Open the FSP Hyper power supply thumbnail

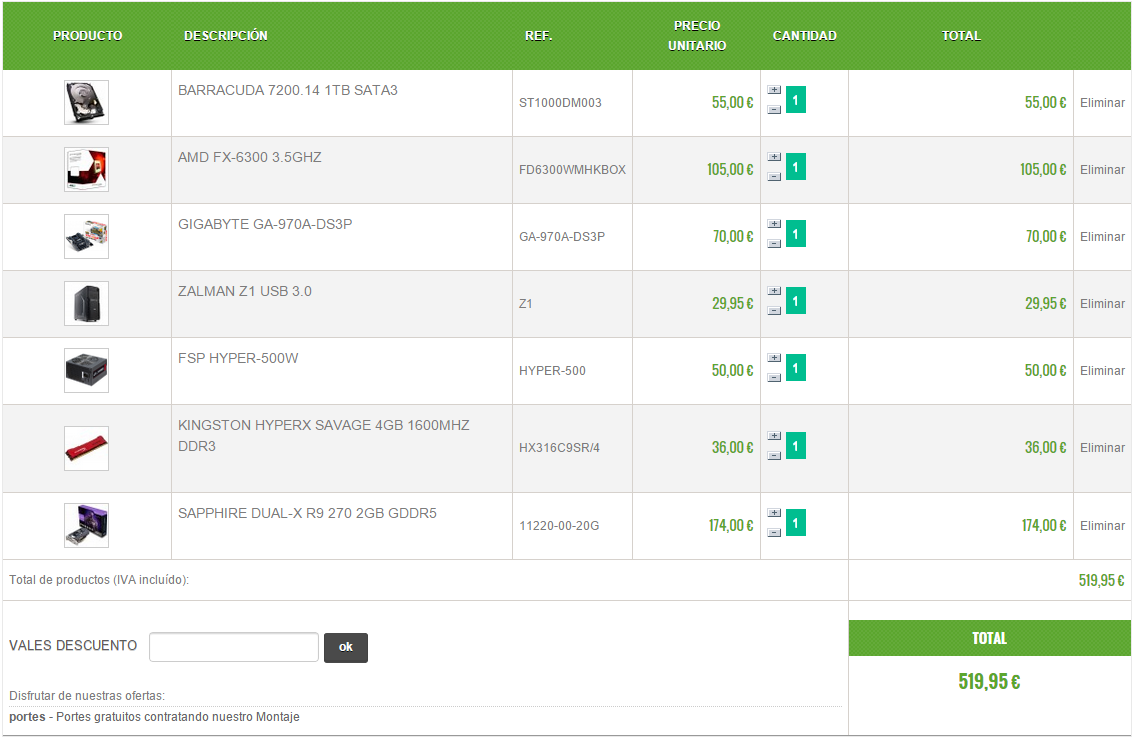[x=86, y=370]
